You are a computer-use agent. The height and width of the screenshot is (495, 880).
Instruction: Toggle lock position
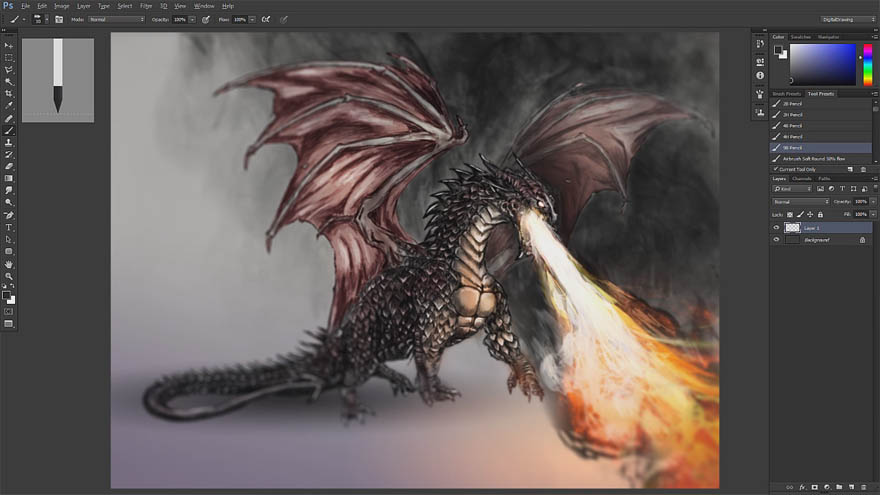coord(810,214)
